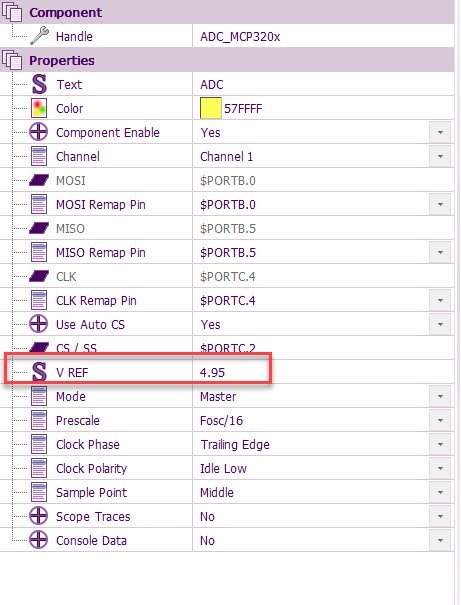Image resolution: width=461 pixels, height=605 pixels.
Task: Click the list icon next to Channel
Action: [x=39, y=156]
